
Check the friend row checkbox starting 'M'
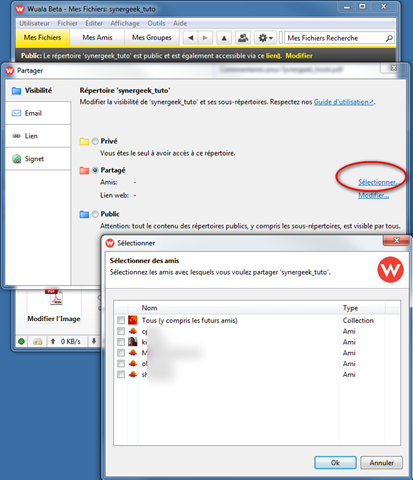[121, 353]
